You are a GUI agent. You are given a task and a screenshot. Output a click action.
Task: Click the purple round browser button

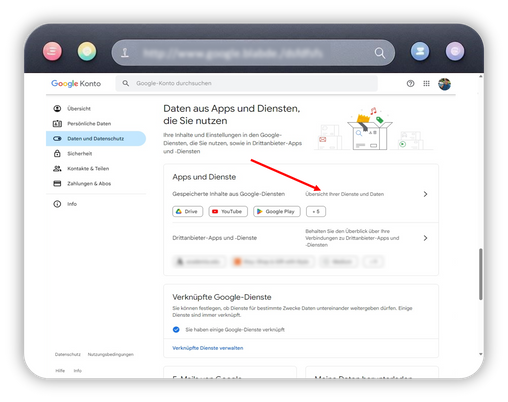coord(455,51)
